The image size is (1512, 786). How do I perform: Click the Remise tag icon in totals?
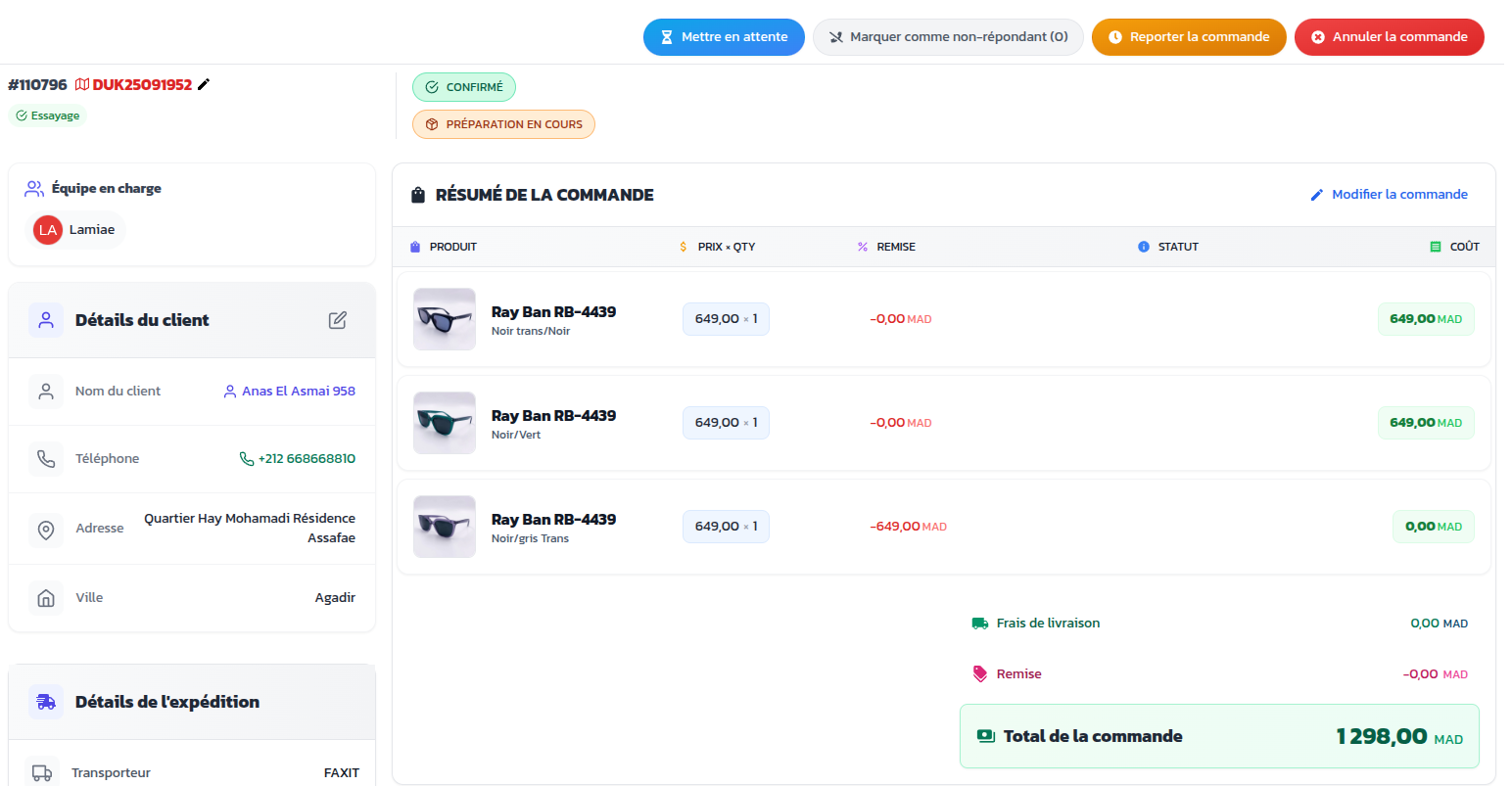(x=980, y=674)
